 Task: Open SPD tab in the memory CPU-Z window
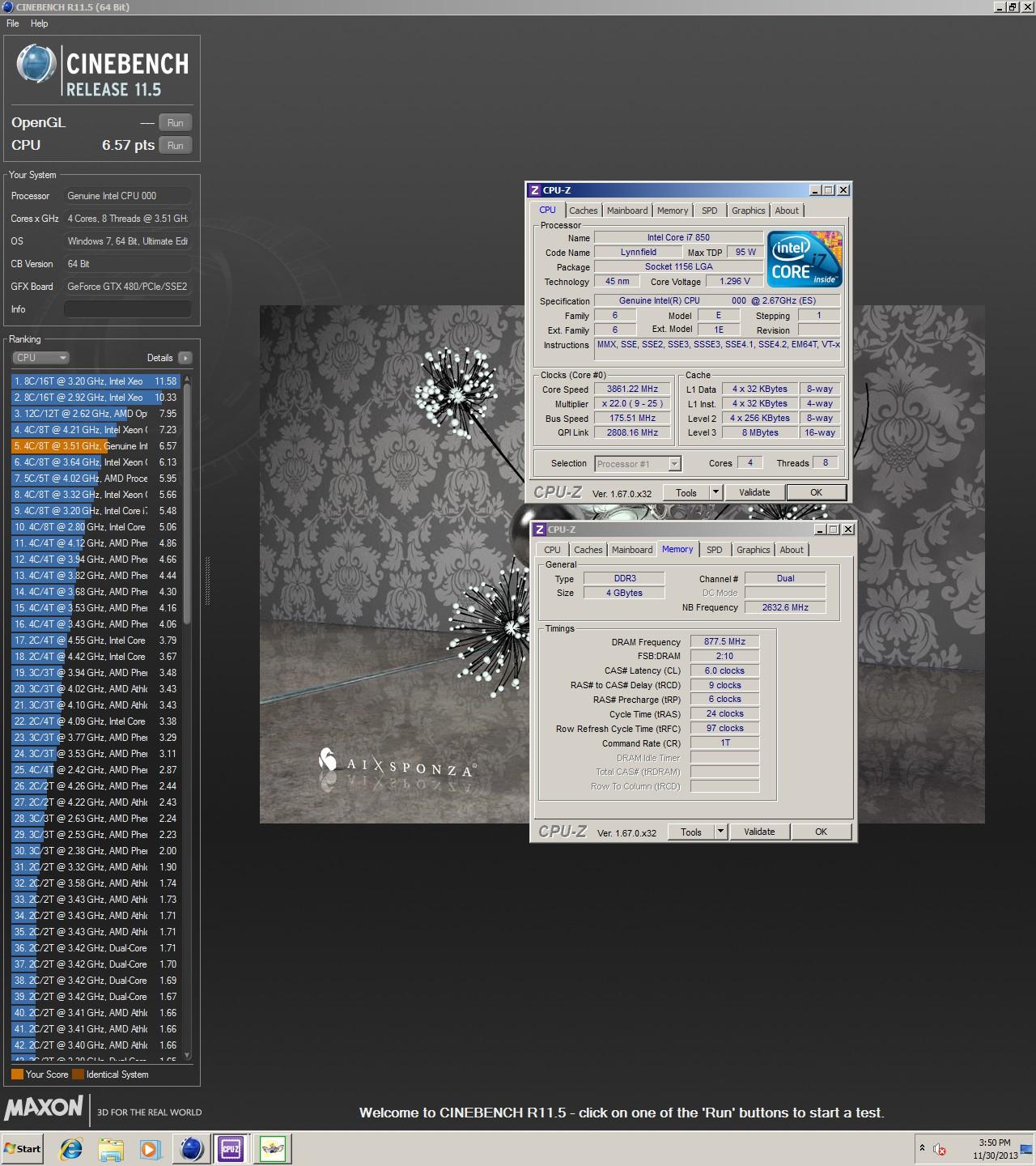[x=715, y=550]
